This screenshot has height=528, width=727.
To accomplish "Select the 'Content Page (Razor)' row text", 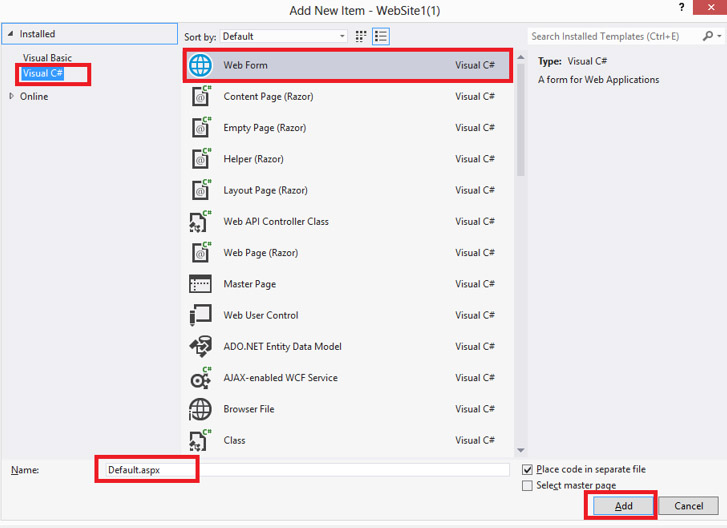I will [x=268, y=96].
